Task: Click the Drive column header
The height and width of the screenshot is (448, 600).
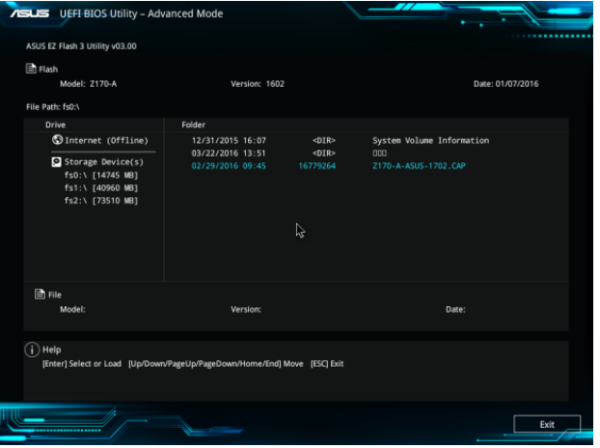Action: 56,125
